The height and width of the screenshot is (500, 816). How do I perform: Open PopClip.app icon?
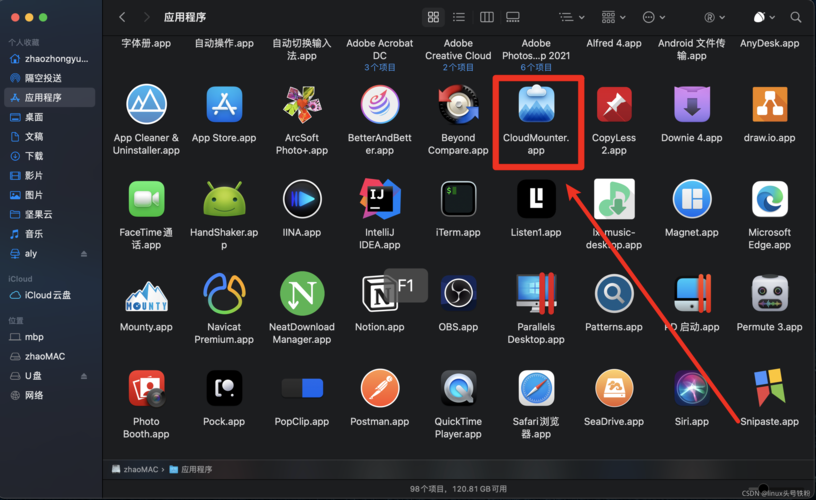302,388
